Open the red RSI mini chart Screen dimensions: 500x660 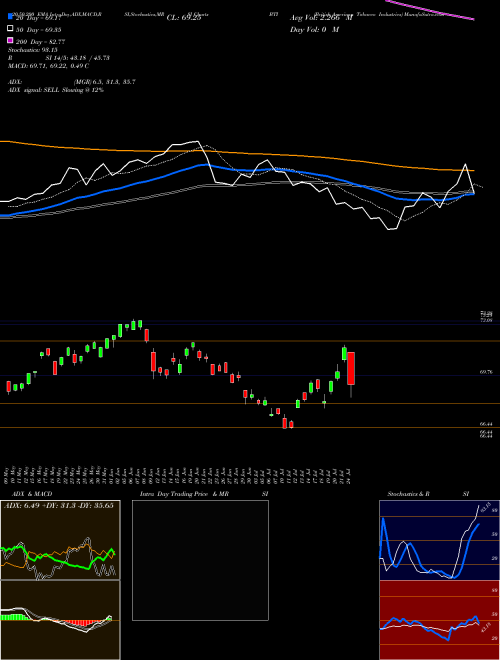[x=439, y=620]
